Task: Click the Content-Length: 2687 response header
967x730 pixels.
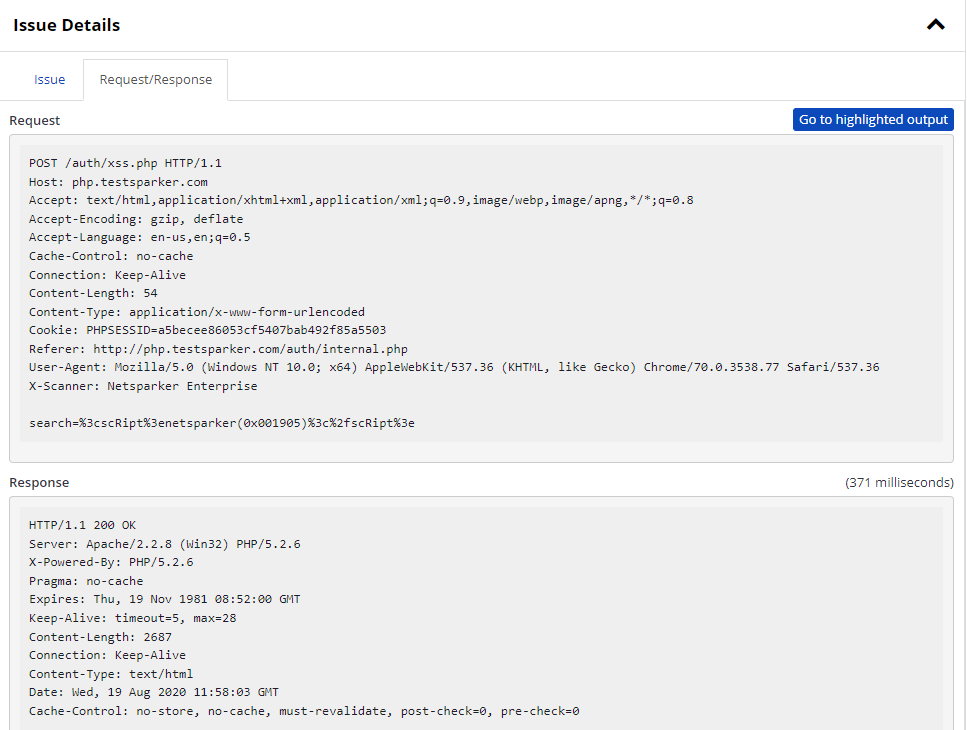Action: tap(100, 636)
